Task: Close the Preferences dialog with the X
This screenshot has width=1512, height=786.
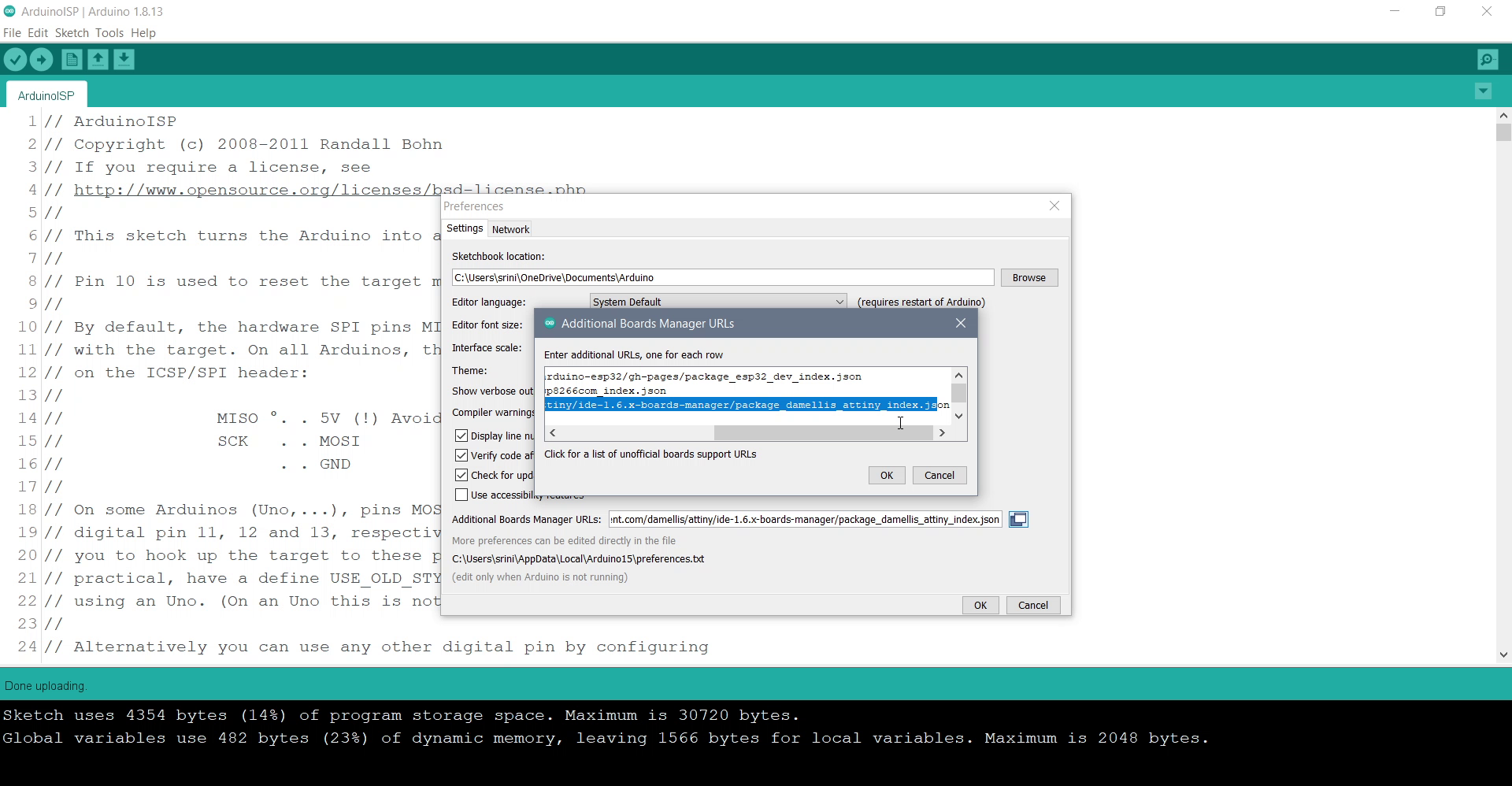Action: [x=1054, y=206]
